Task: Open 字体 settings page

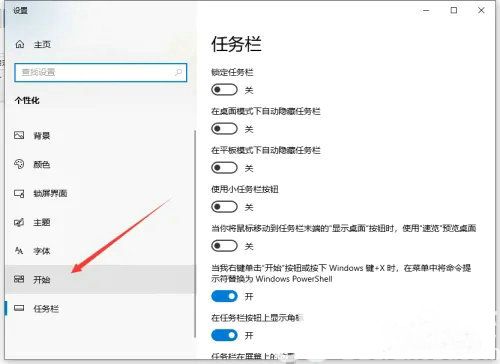Action: 100,251
